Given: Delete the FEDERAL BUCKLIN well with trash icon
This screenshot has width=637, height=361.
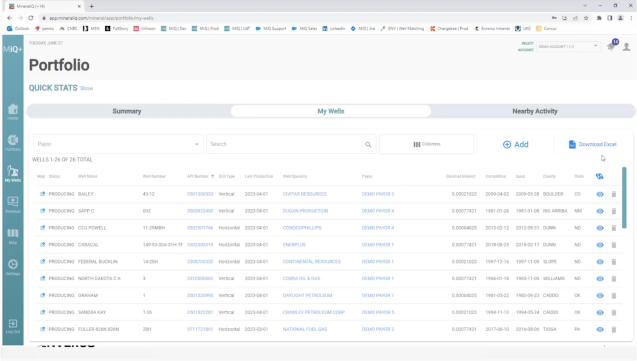Looking at the screenshot, I should 614,262.
